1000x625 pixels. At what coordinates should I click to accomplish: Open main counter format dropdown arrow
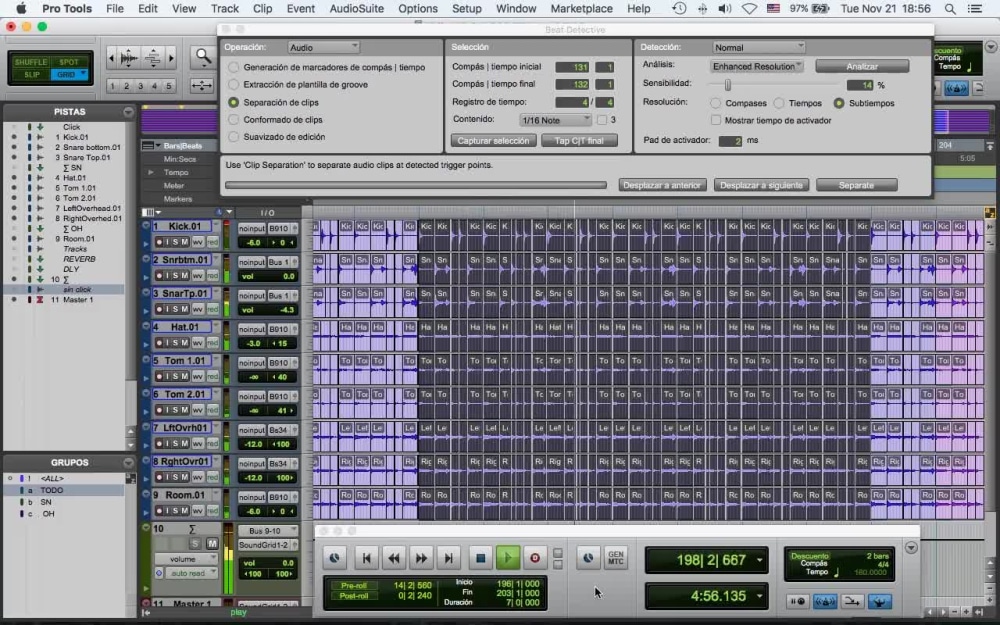(760, 560)
